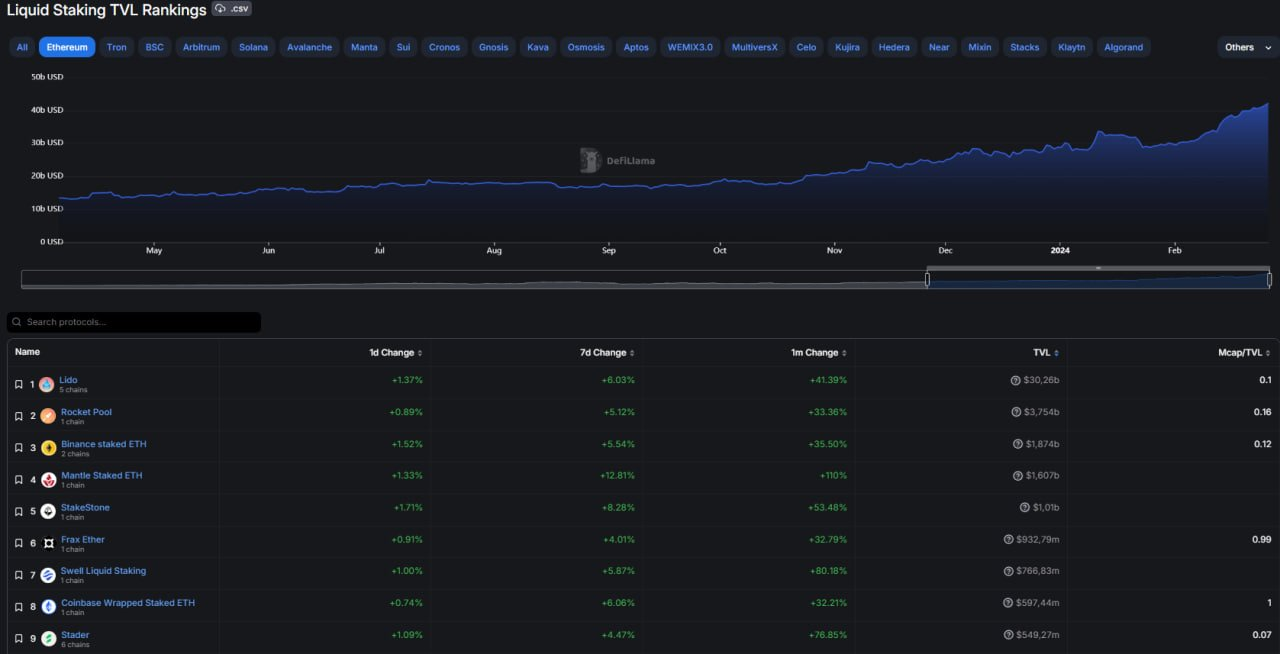Select the Ethereum chain filter

pos(67,47)
